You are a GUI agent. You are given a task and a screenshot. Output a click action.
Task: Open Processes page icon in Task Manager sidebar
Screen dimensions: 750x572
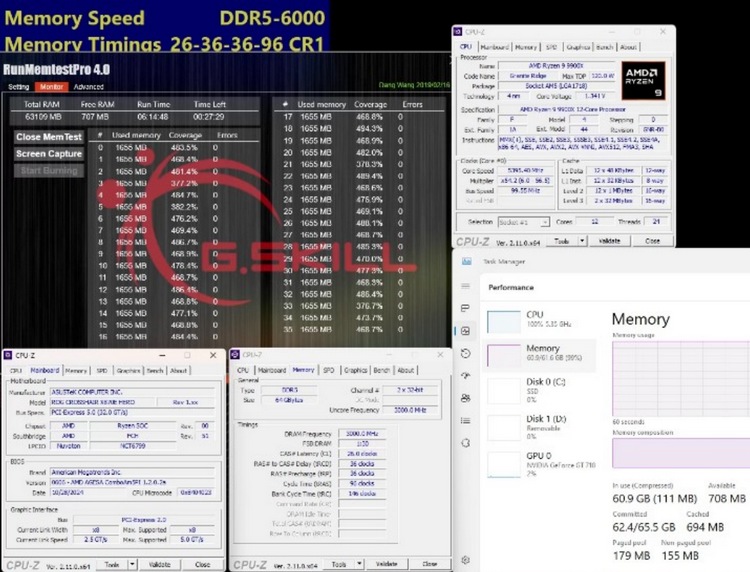click(466, 308)
